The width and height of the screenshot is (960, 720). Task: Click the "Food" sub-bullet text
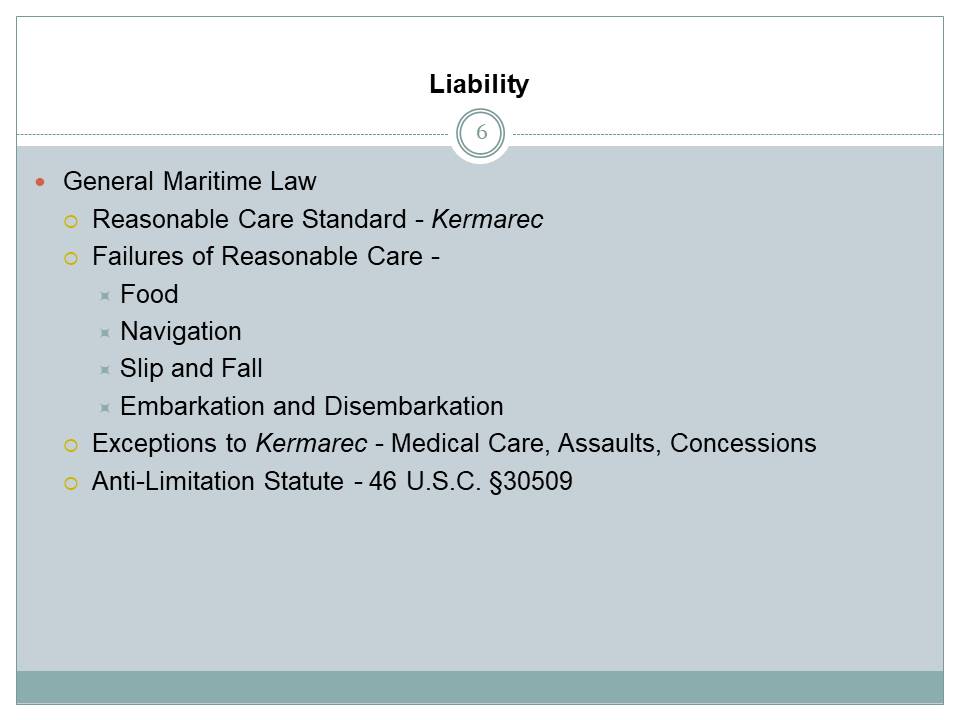[x=149, y=294]
